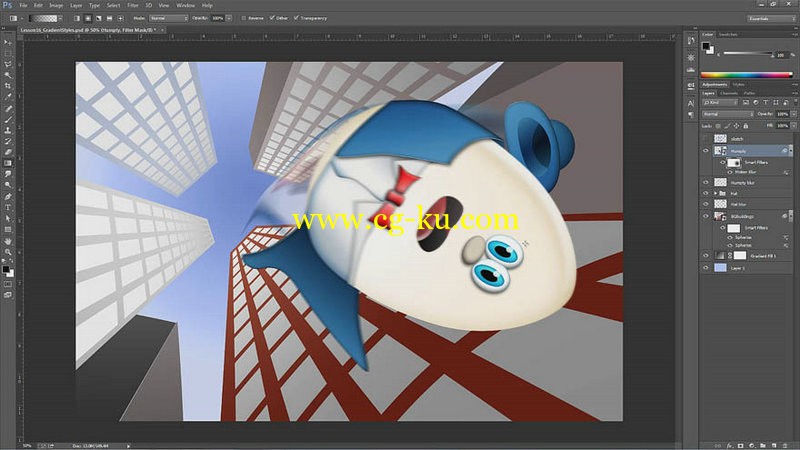Select the Rectangular Marquee tool

click(8, 54)
